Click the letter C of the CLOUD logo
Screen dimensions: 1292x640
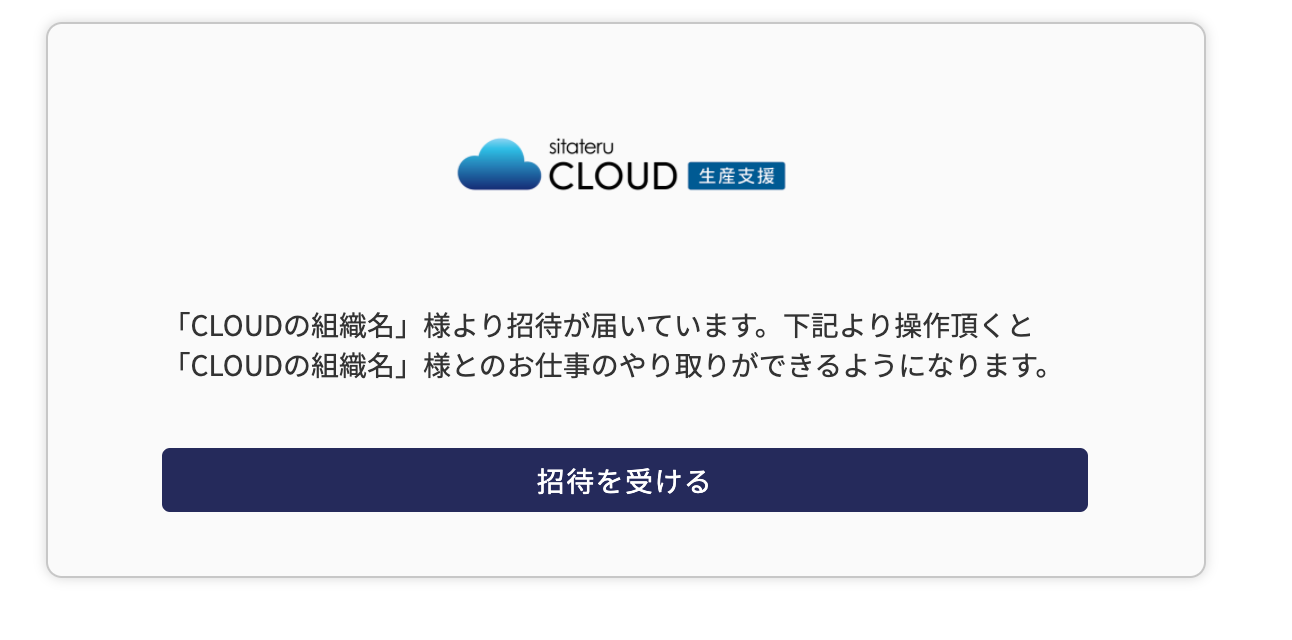coord(560,177)
